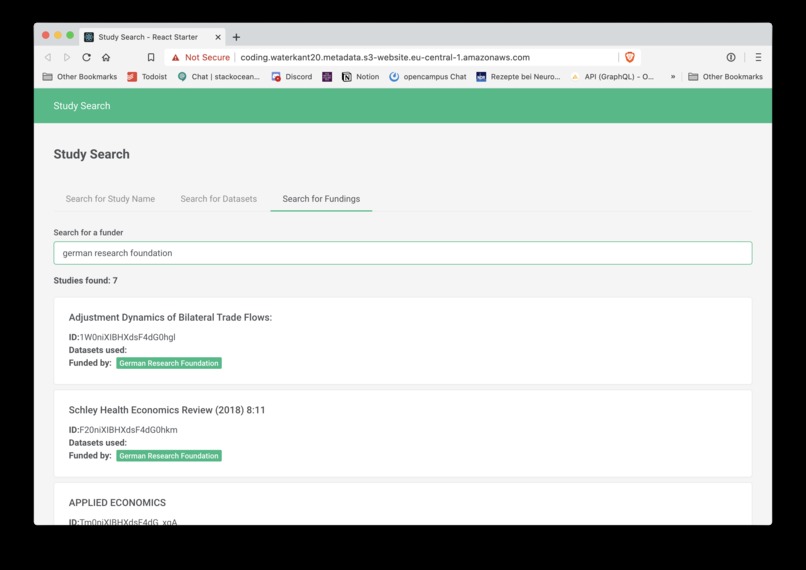Click the Not Secure label in address bar
The image size is (806, 570).
pos(207,58)
